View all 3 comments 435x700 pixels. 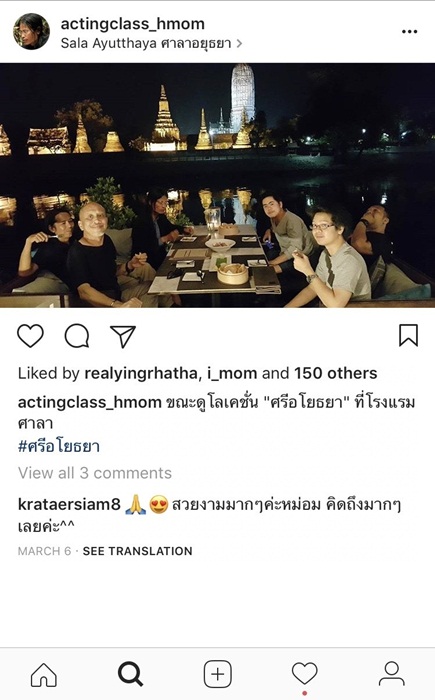coord(95,473)
